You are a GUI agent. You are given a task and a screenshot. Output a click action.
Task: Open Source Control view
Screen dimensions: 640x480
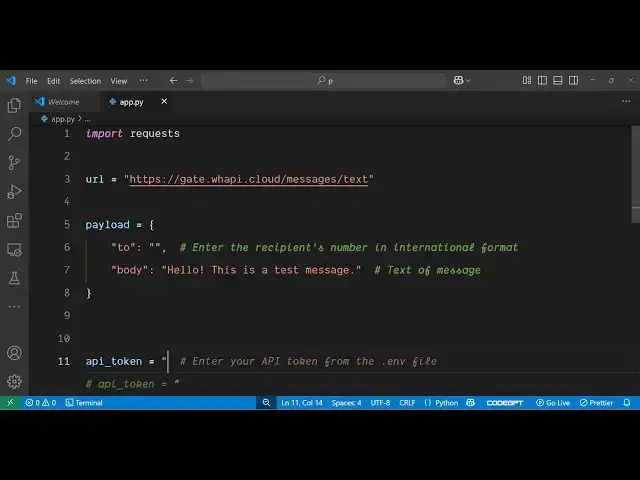coord(14,162)
